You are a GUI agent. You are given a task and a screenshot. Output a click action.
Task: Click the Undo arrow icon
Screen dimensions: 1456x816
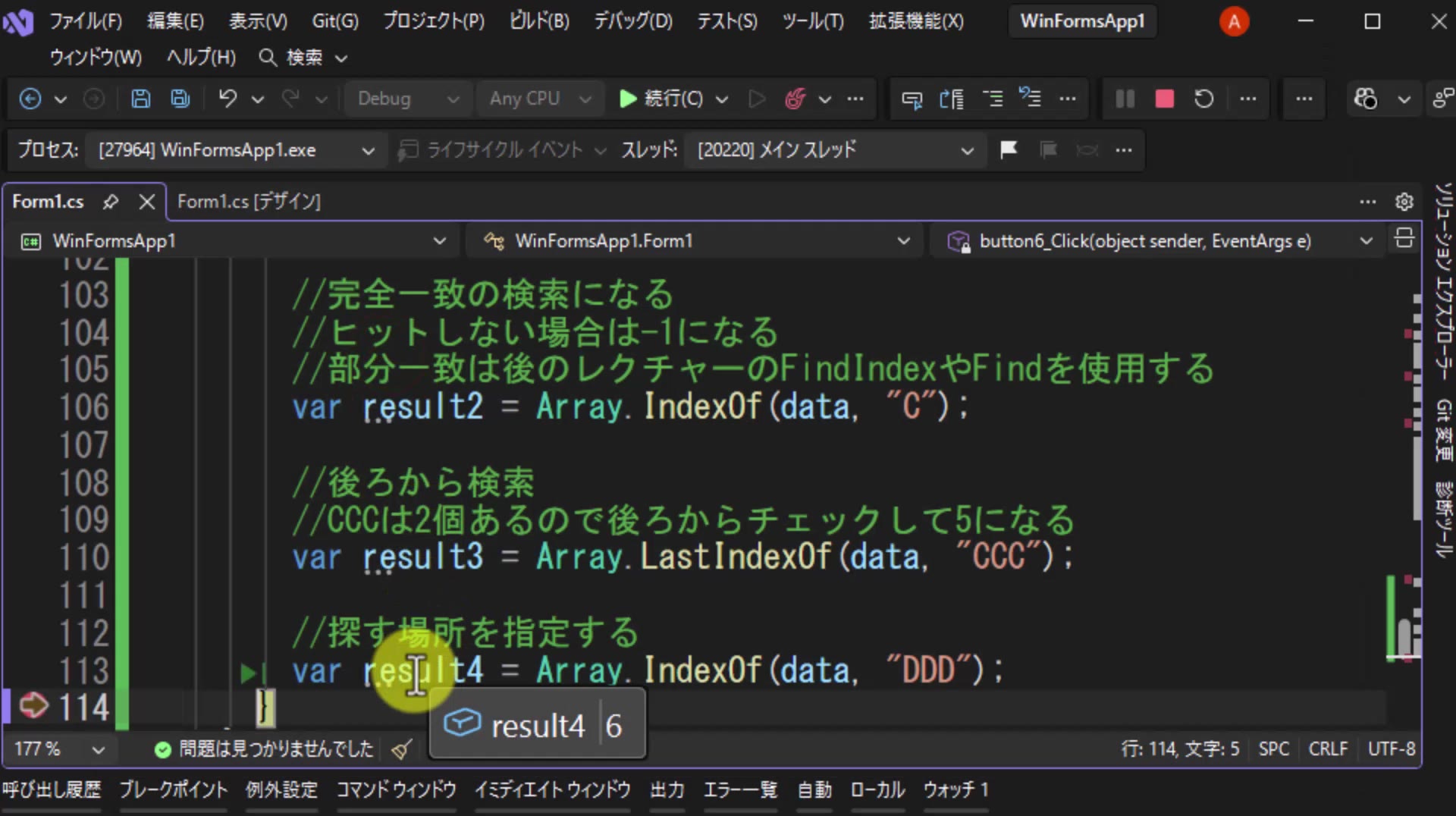tap(227, 99)
